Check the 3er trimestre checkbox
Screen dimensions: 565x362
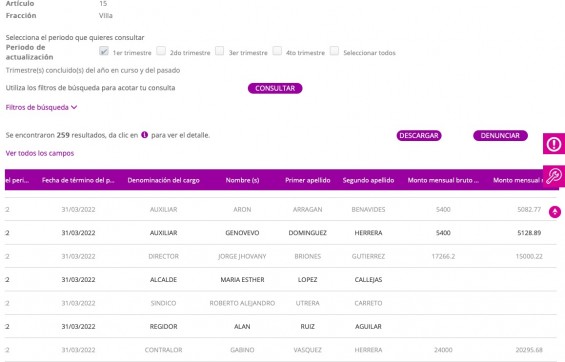(x=219, y=51)
